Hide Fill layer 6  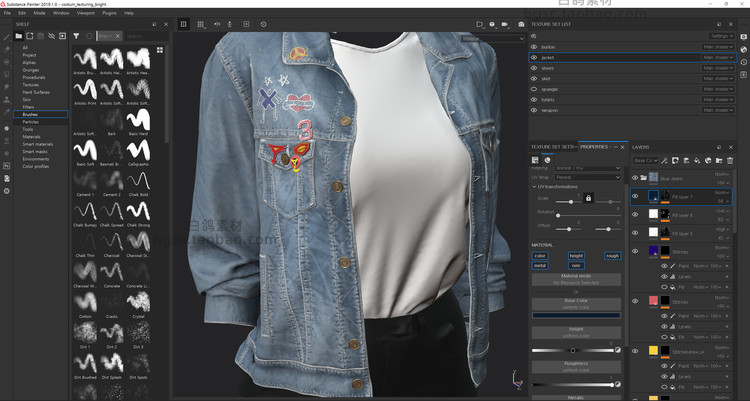pos(635,214)
